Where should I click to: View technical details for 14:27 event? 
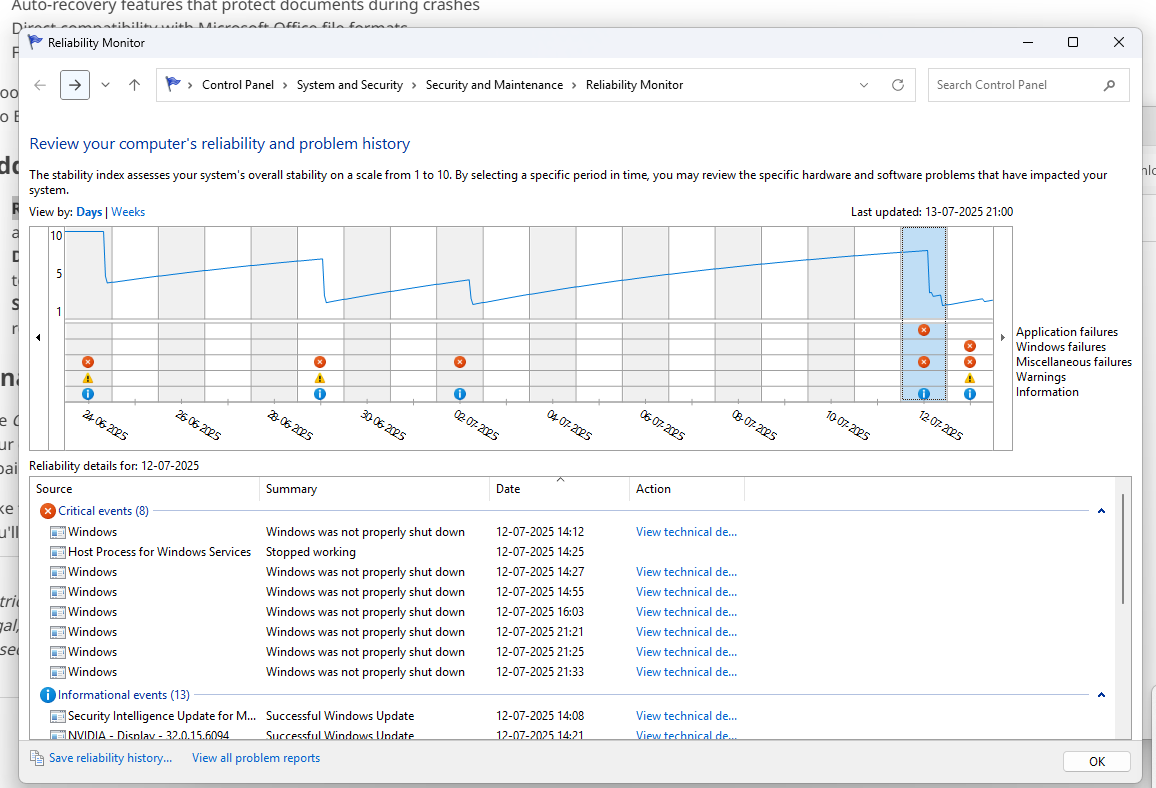tap(686, 572)
